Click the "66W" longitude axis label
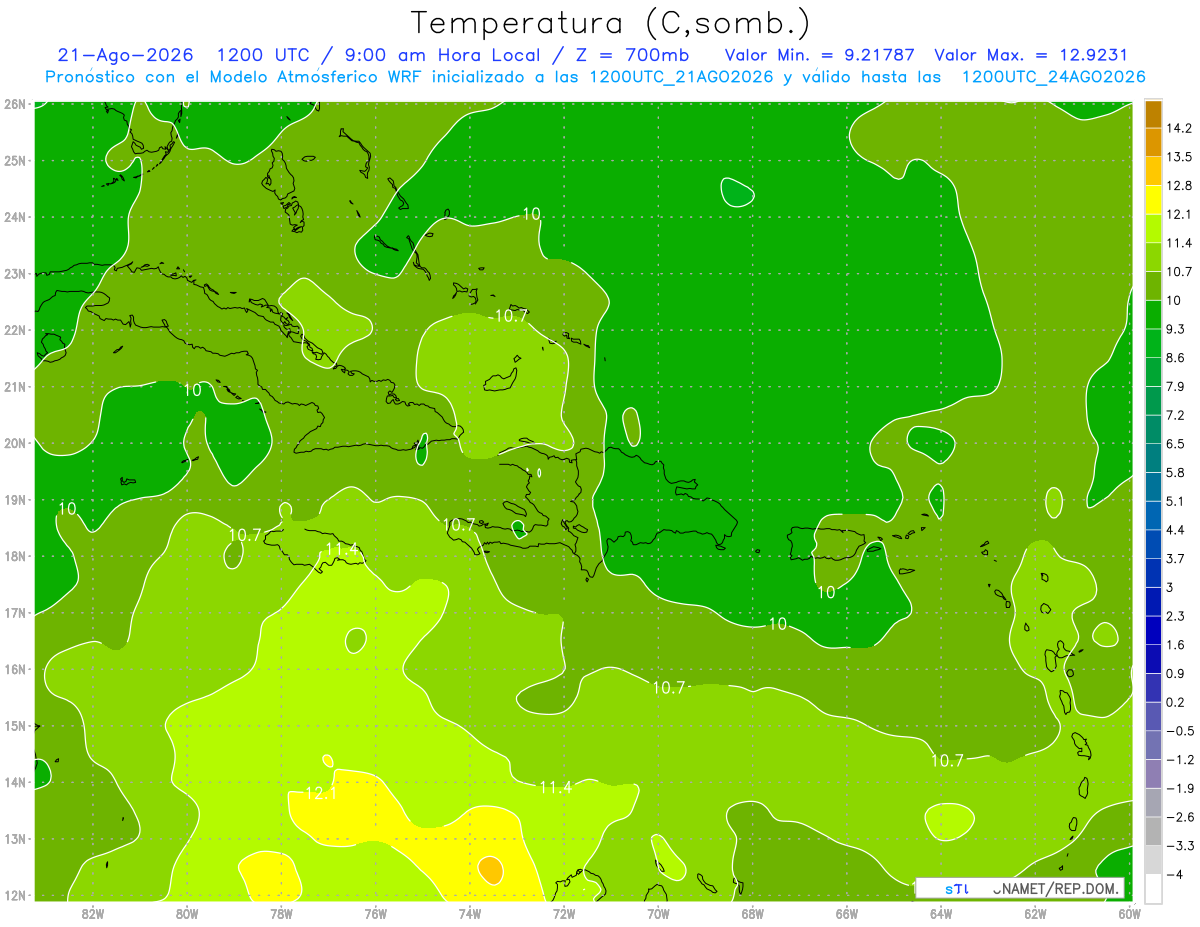The width and height of the screenshot is (1200, 927). (x=847, y=913)
